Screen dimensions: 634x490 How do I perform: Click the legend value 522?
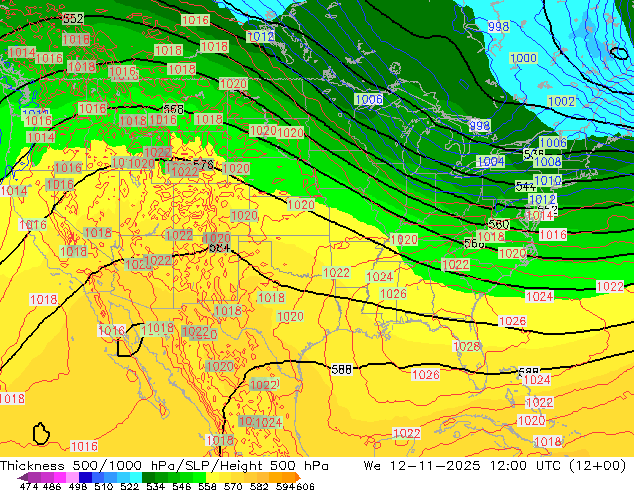[130, 486]
